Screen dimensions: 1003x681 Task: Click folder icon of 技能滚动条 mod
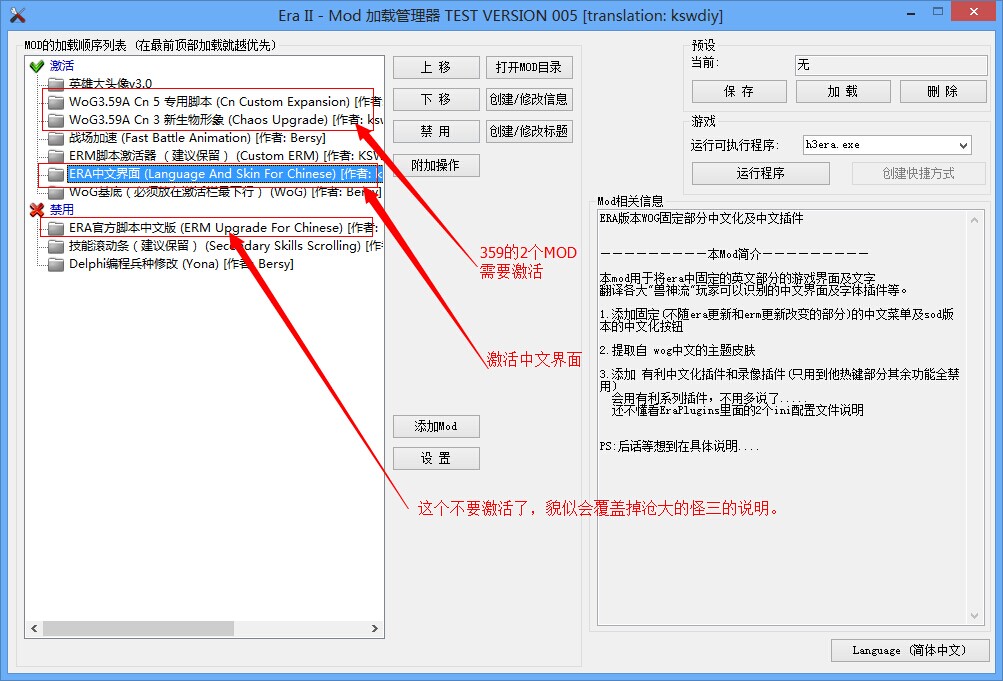tap(56, 246)
